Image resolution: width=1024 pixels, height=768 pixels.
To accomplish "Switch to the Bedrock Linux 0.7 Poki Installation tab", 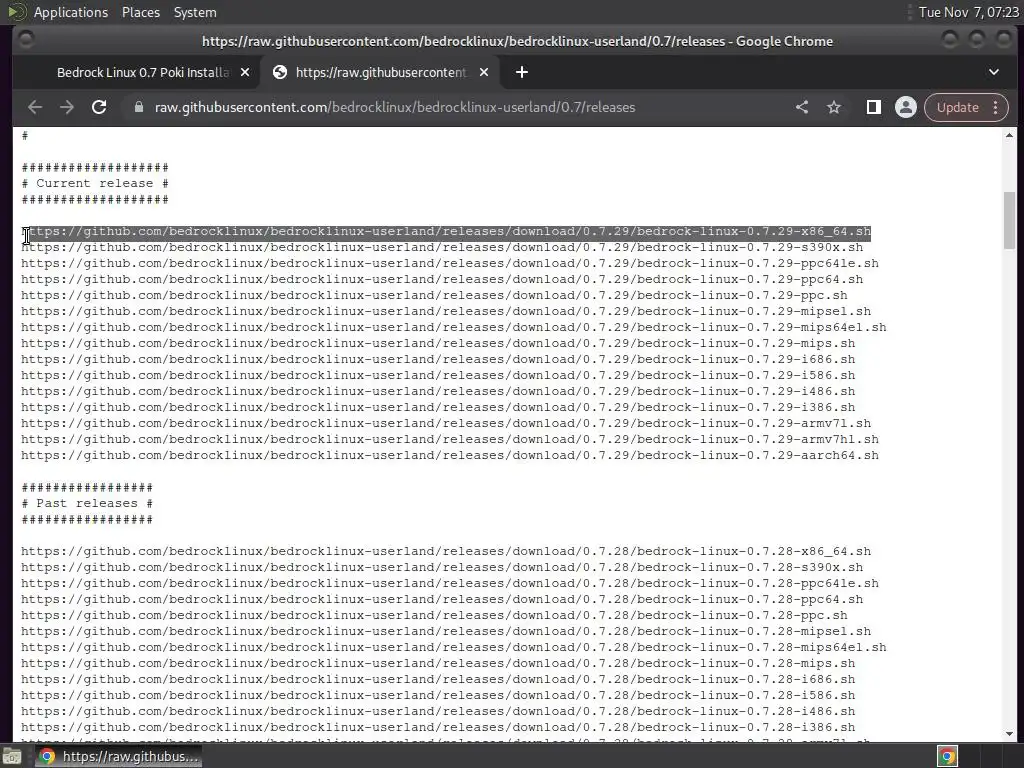I will click(x=142, y=72).
